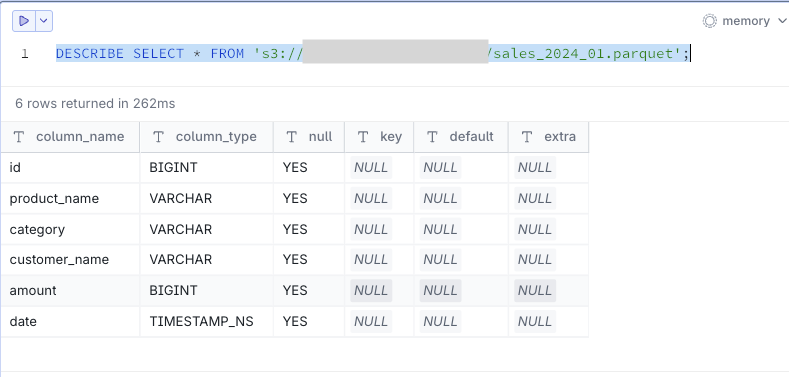Select the 'product_name' cell

click(70, 198)
